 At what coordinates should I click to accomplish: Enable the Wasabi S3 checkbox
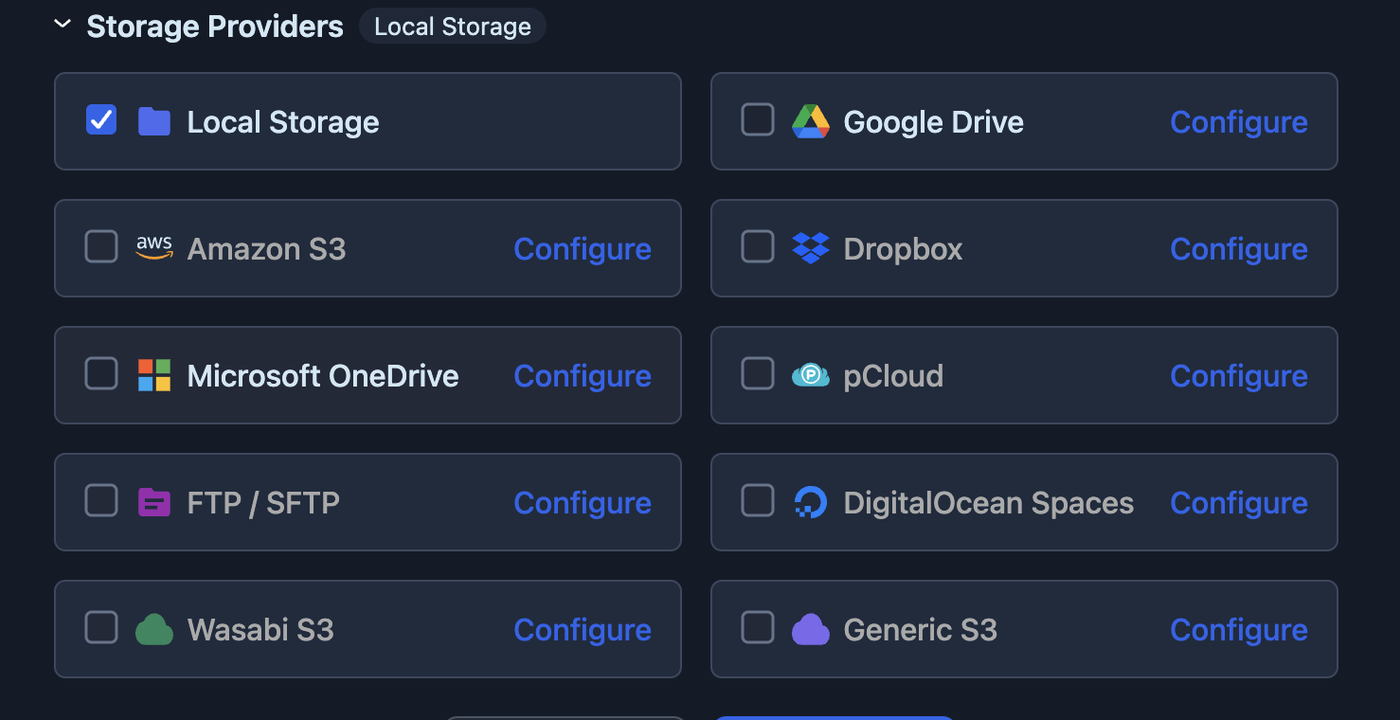[101, 627]
